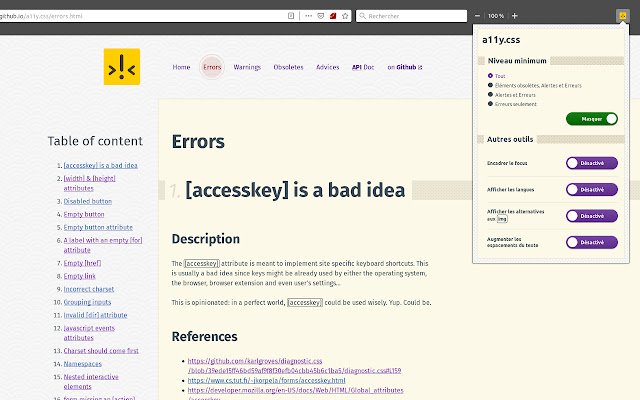Open reader view icon in address bar
This screenshot has width=640, height=400.
click(x=291, y=16)
